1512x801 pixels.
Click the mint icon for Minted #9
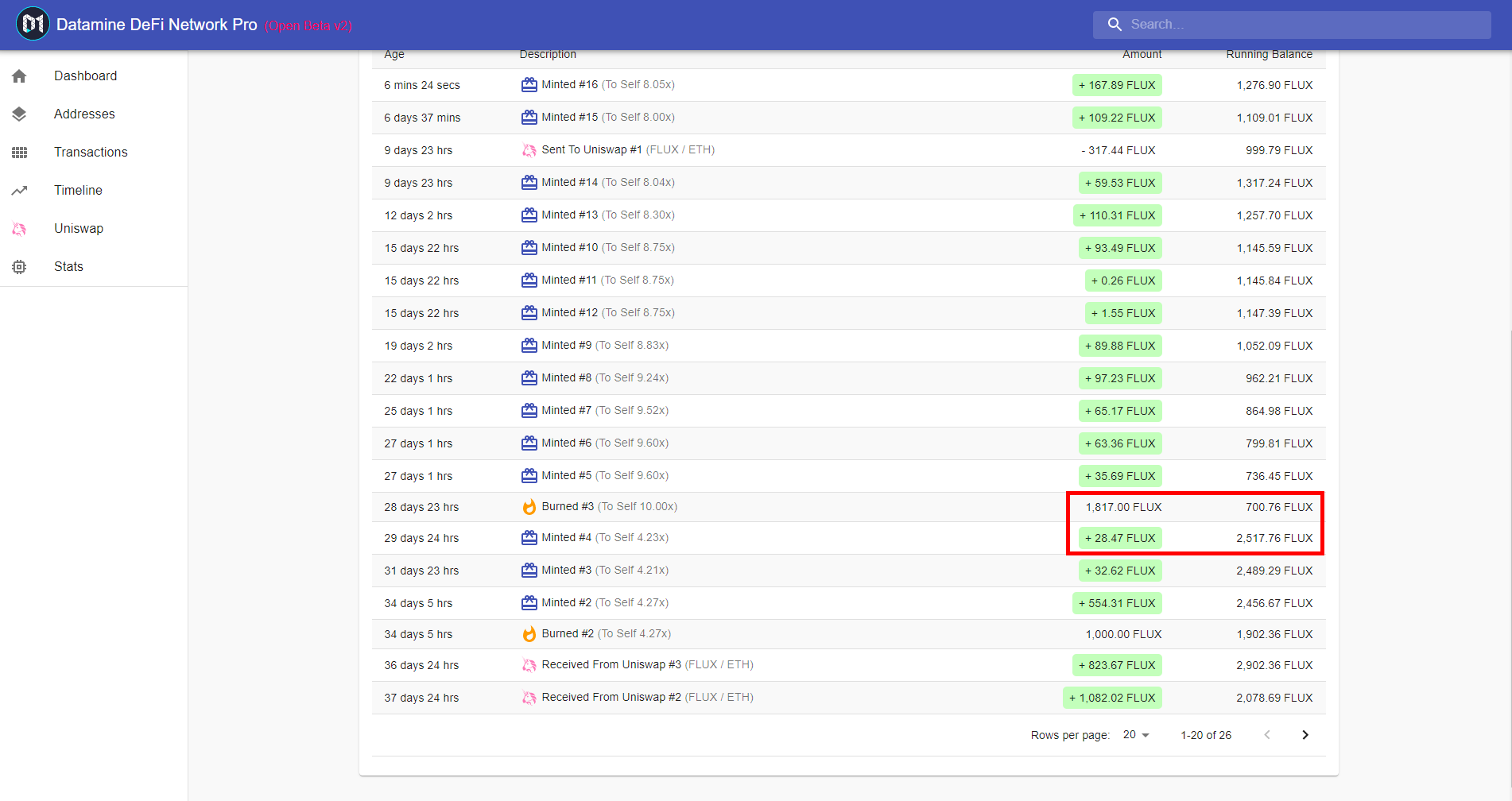tap(529, 346)
